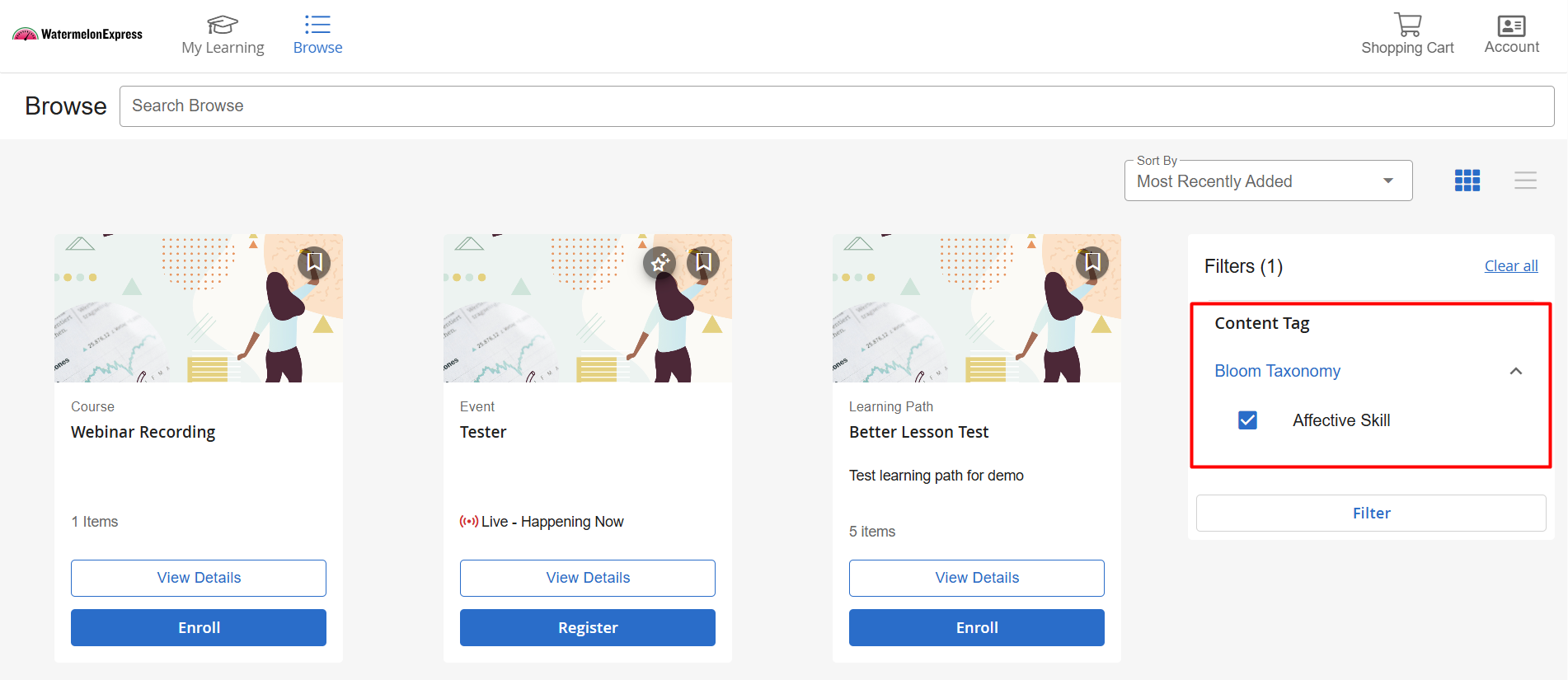Bookmark the Webinar Recording course
1568x680 pixels.
coord(314,263)
